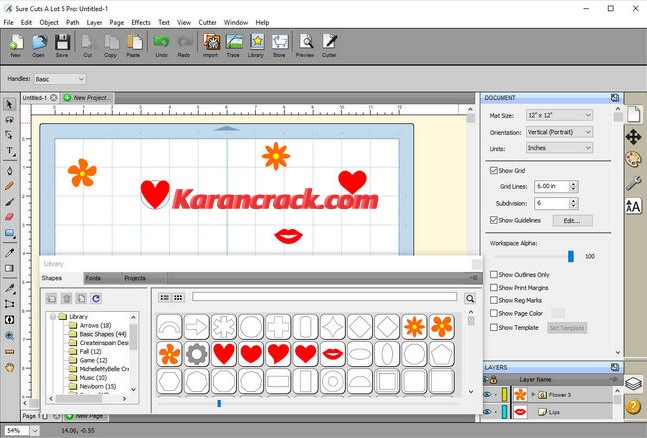
Task: Click the New document toolbar icon
Action: [x=16, y=45]
